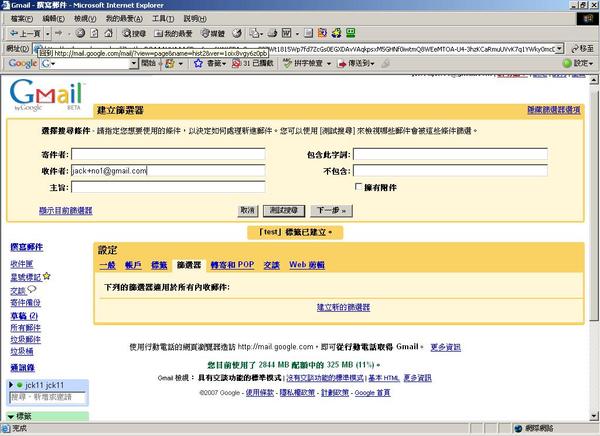The height and width of the screenshot is (436, 600).
Task: Click the Next Step (下一步 ») button
Action: click(x=331, y=211)
